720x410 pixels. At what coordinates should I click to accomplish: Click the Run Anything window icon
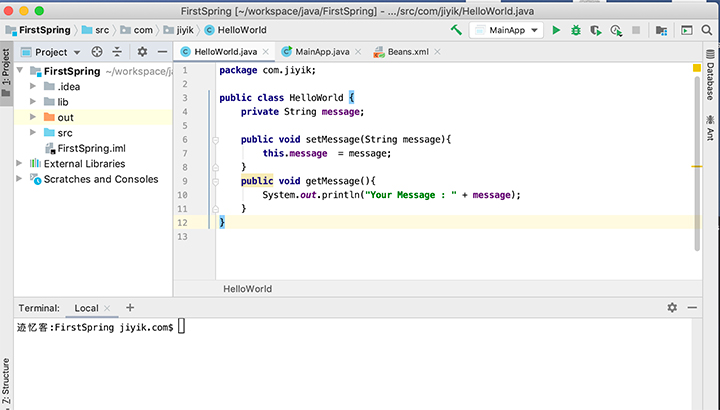click(x=686, y=30)
